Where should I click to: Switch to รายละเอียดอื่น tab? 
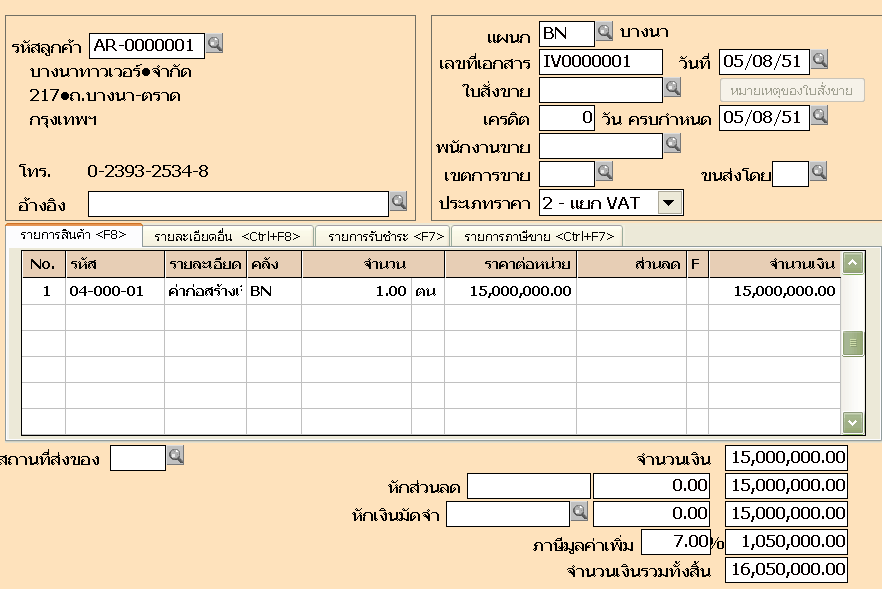(x=228, y=236)
